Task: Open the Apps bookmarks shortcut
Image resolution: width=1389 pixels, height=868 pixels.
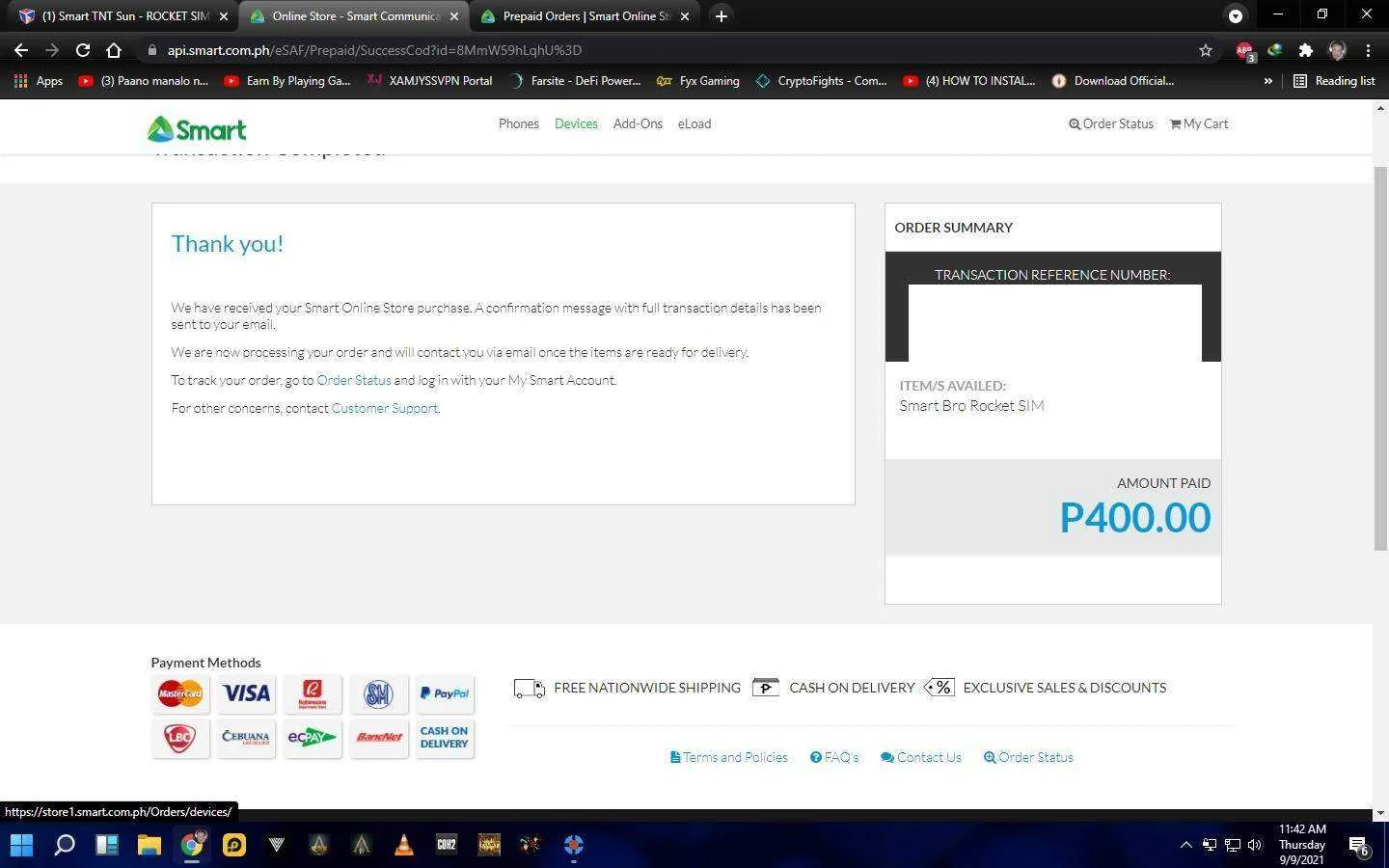Action: pyautogui.click(x=38, y=81)
